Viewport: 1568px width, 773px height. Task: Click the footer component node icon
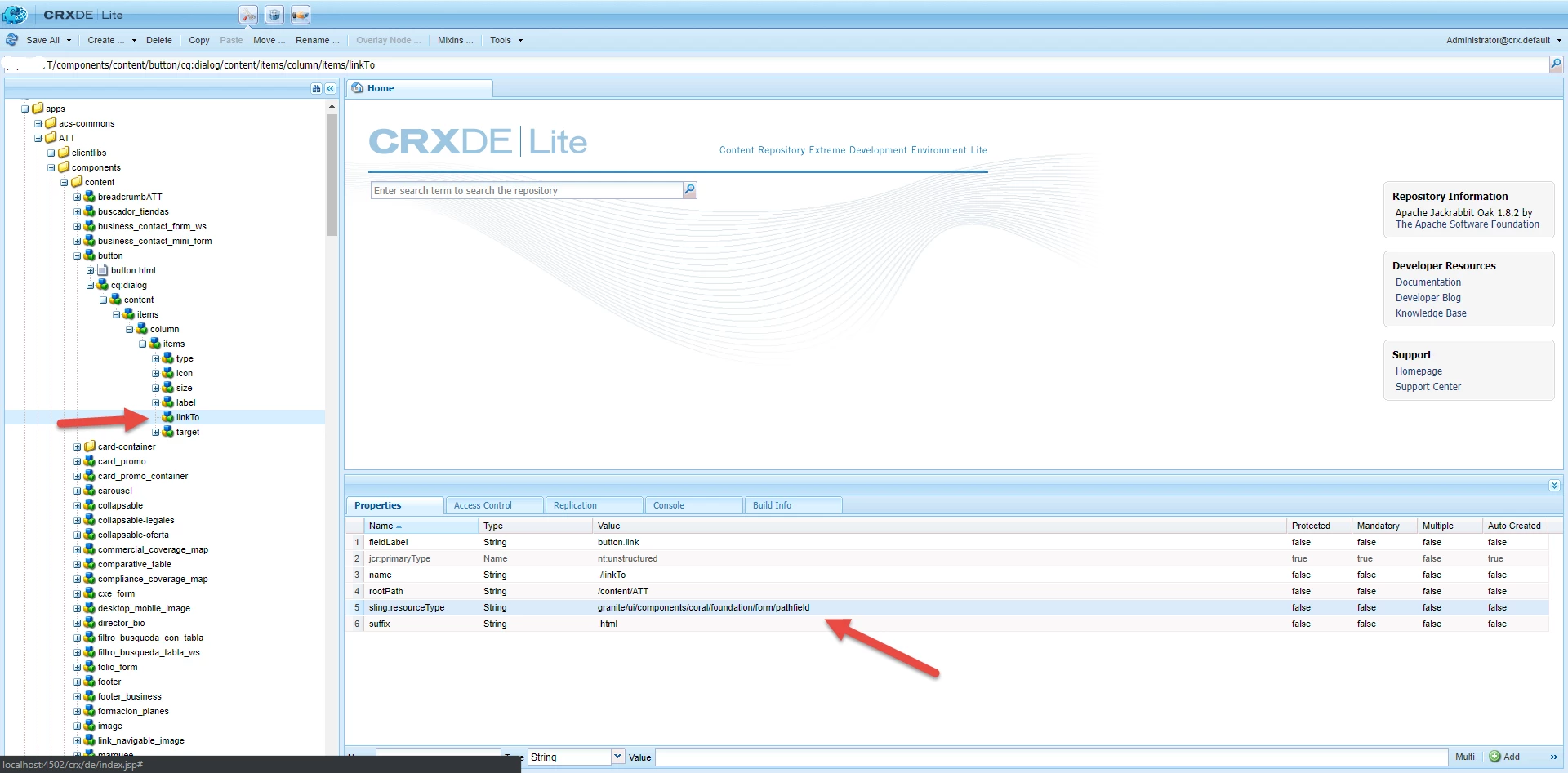pyautogui.click(x=90, y=682)
